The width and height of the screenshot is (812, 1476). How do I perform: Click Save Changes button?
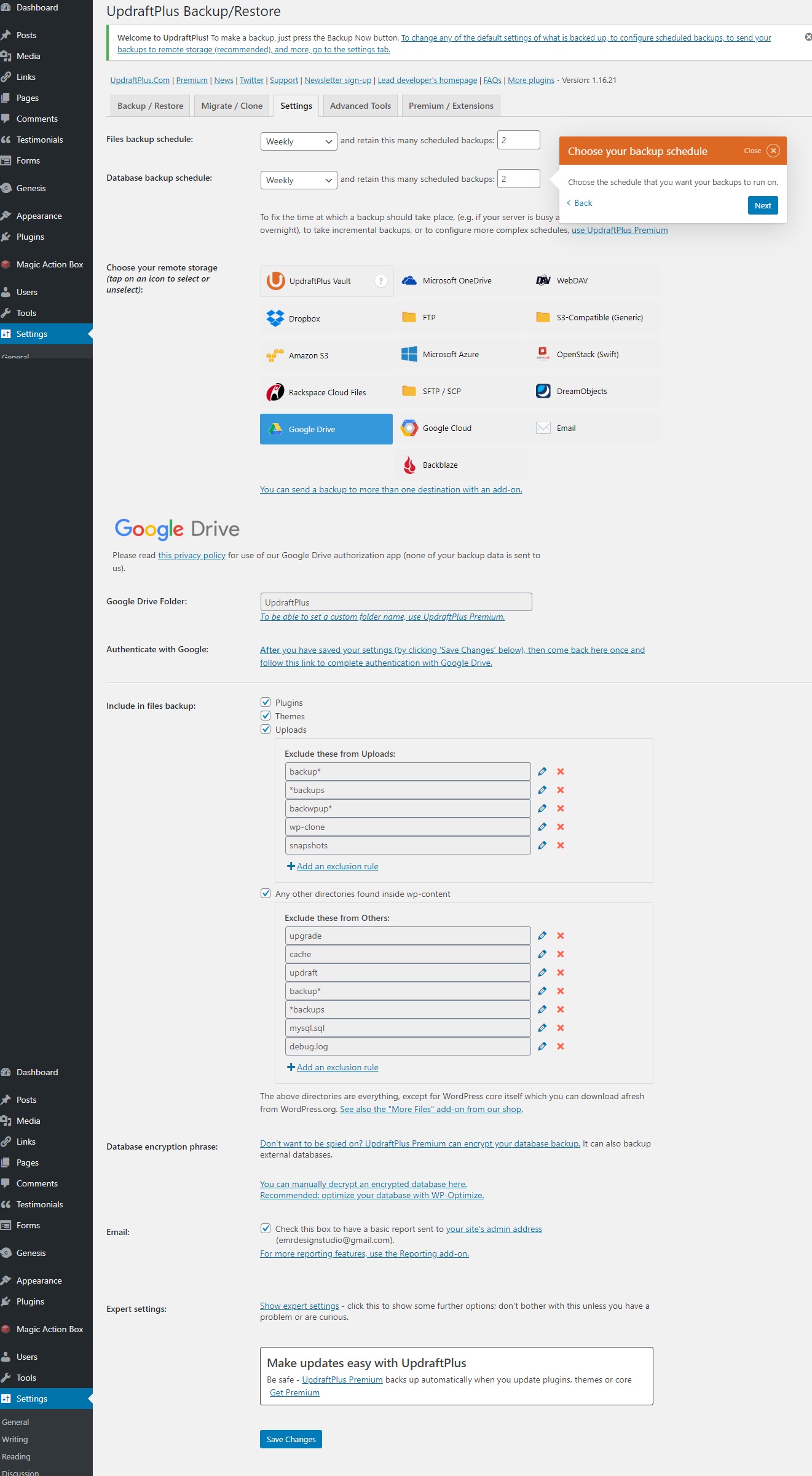pos(291,1439)
